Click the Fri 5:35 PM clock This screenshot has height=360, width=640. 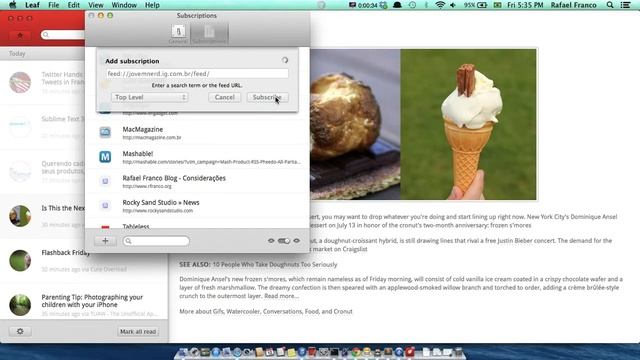(x=525, y=5)
